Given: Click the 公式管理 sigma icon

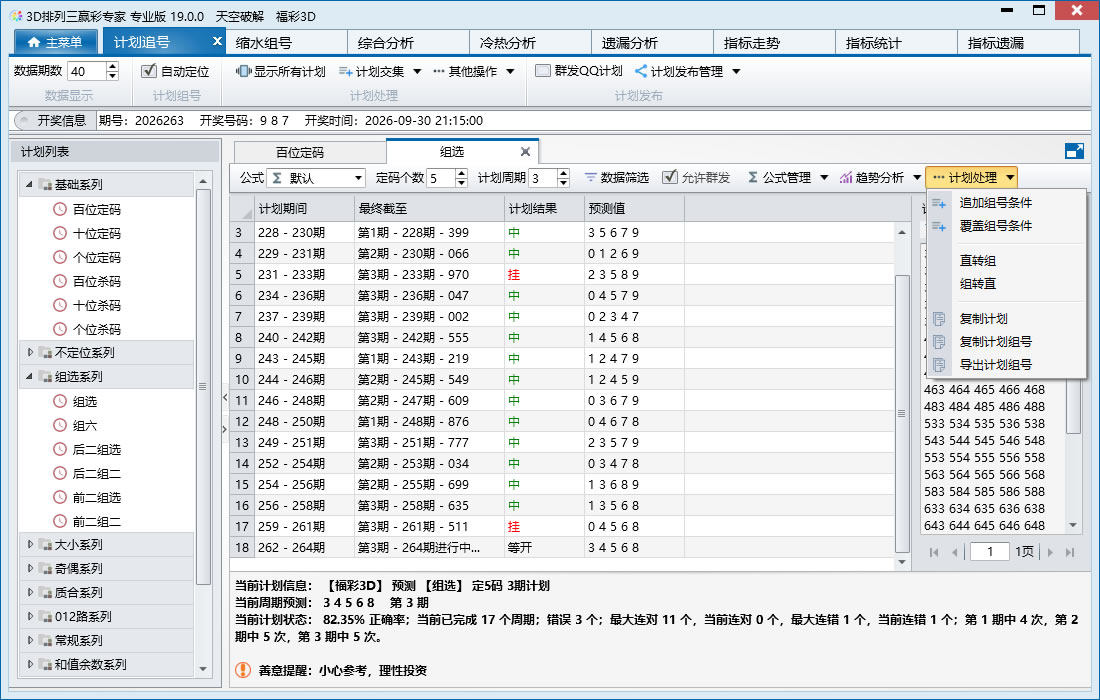Looking at the screenshot, I should [753, 177].
